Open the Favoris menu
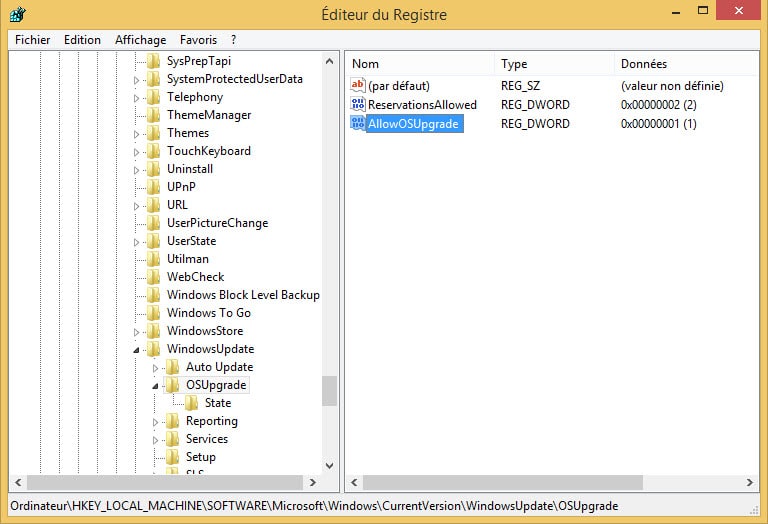 [x=198, y=40]
